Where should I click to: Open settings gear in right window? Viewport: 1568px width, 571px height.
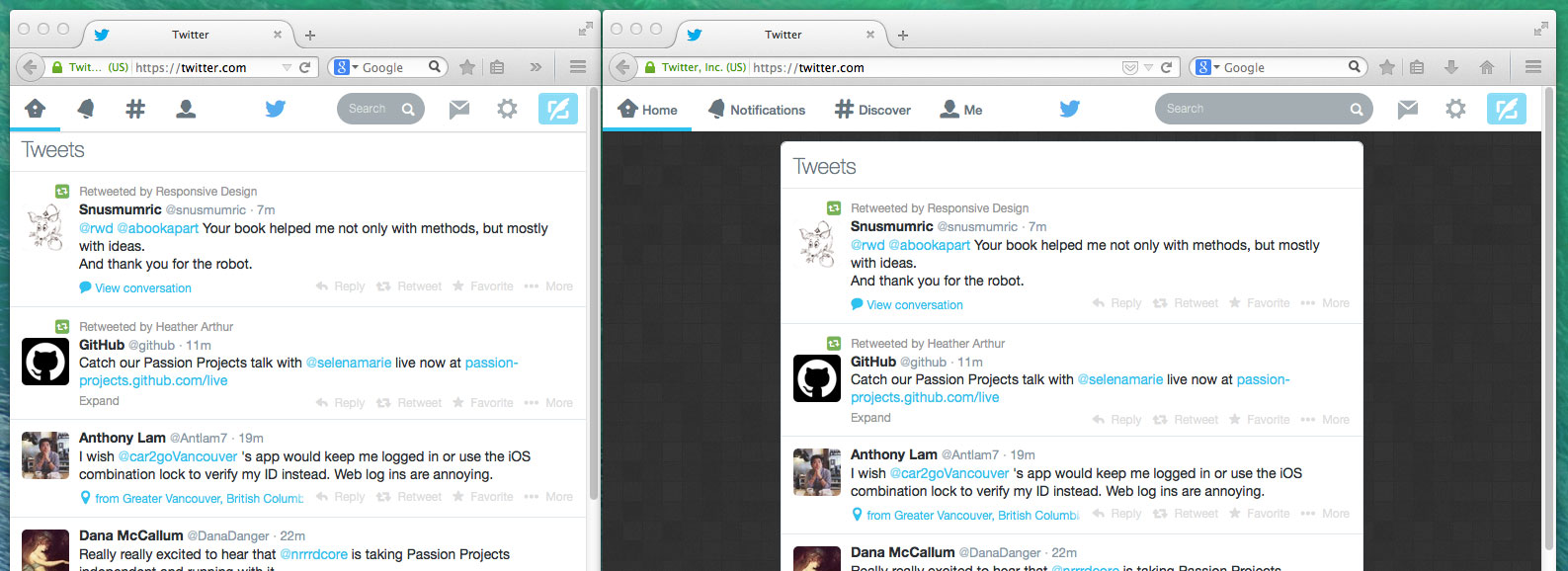tap(1455, 109)
